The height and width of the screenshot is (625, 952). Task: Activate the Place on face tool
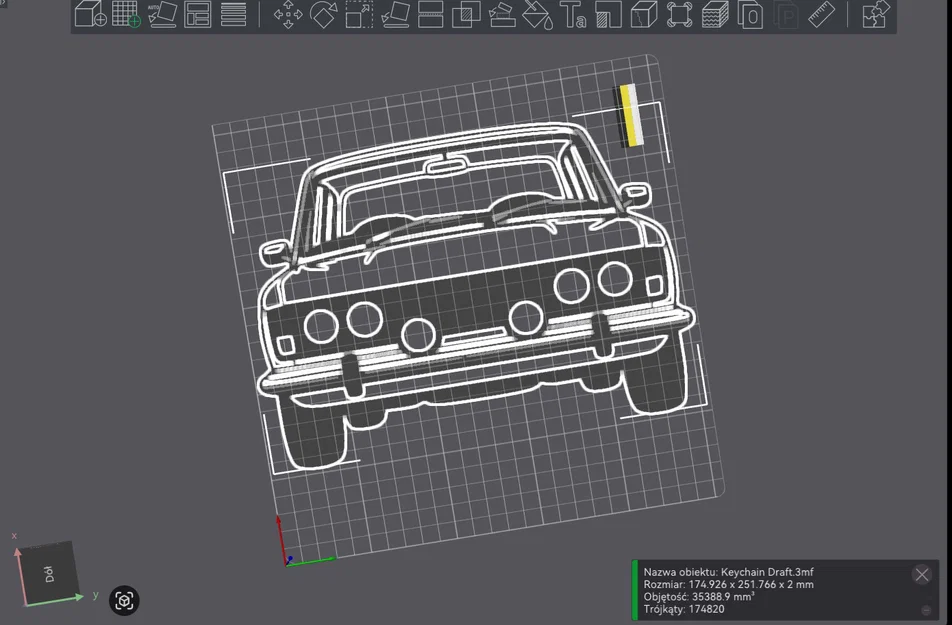(394, 15)
